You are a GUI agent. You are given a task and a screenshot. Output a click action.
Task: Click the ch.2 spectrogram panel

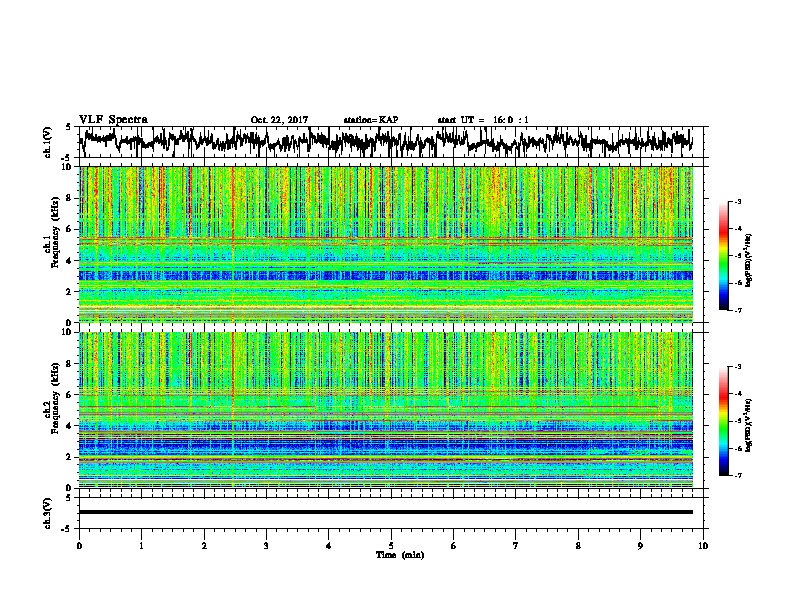(386, 410)
